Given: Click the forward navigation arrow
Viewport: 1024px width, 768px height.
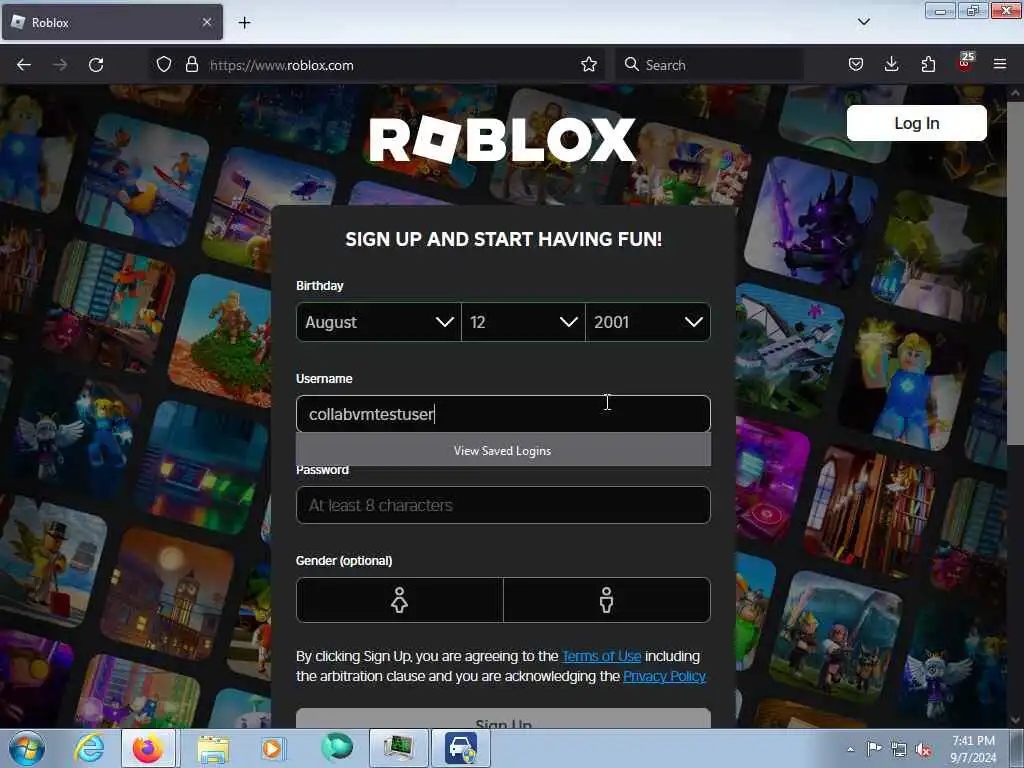Looking at the screenshot, I should click(x=60, y=65).
